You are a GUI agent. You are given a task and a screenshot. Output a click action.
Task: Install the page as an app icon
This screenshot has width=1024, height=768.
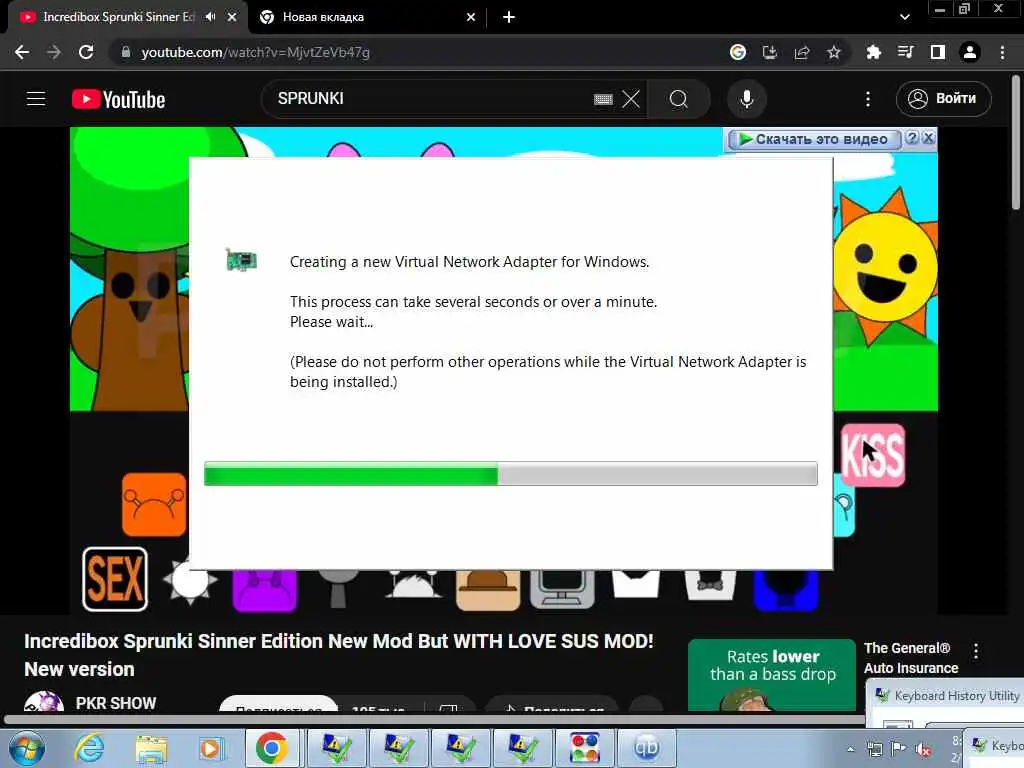770,52
